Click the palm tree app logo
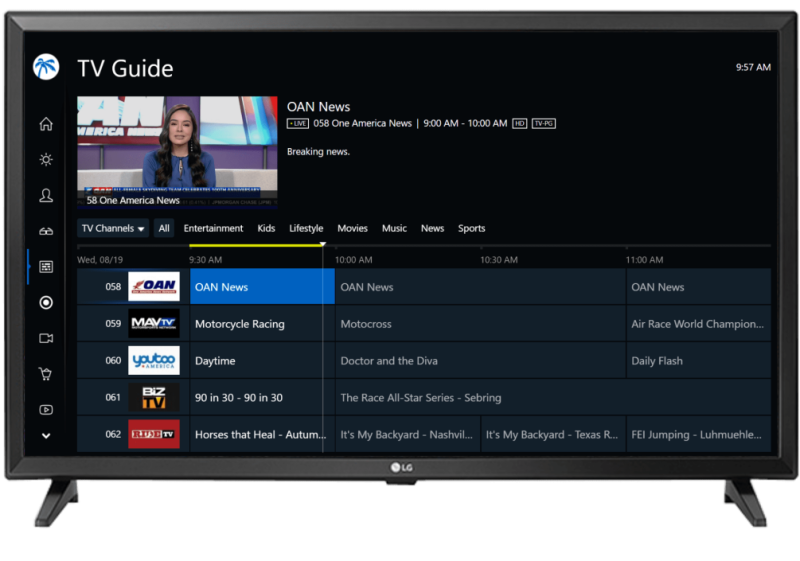Viewport: 800px width, 561px height. pos(46,67)
